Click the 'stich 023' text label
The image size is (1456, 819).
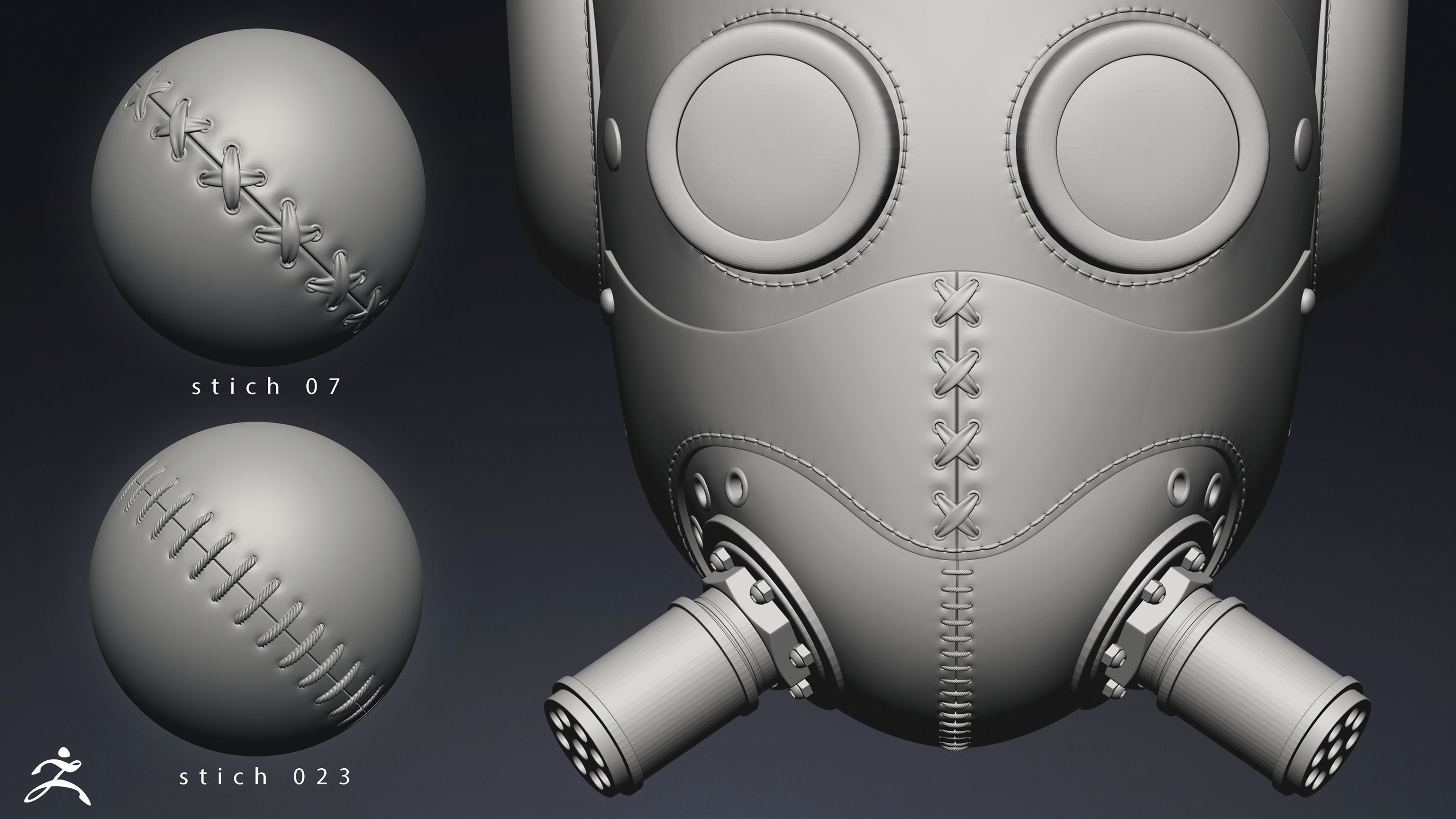click(265, 777)
